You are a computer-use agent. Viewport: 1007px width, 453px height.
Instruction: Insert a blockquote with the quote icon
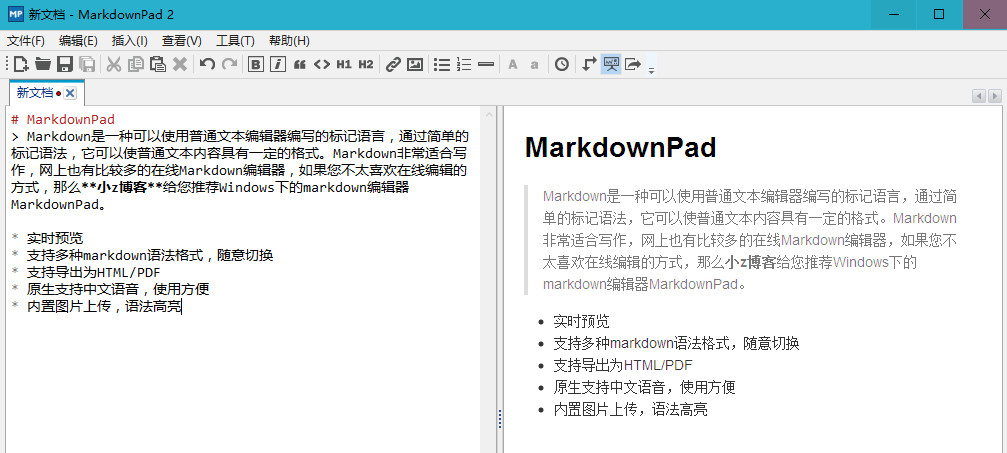tap(299, 64)
